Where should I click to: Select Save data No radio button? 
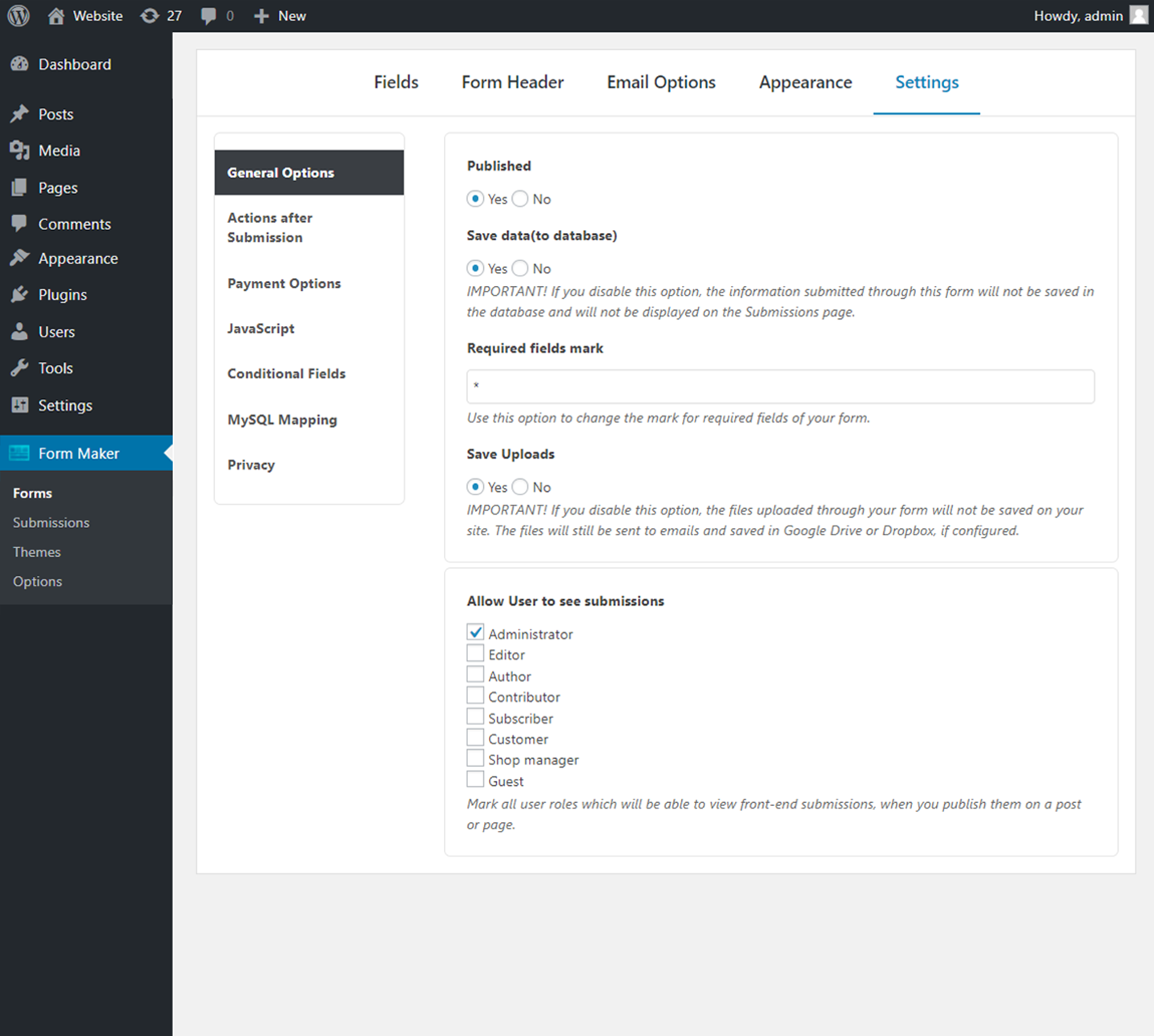pyautogui.click(x=520, y=268)
